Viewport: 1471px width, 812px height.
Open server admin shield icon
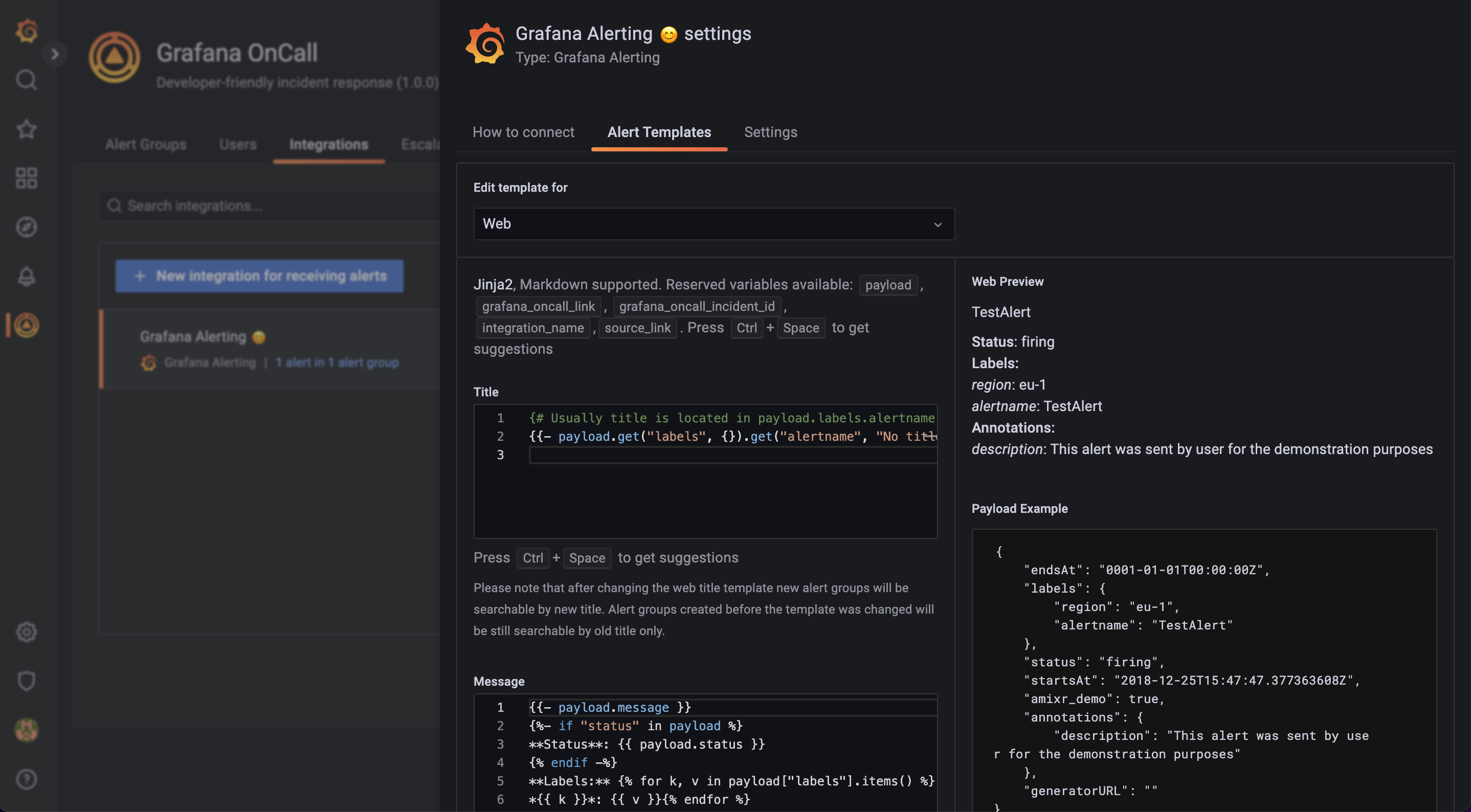pyautogui.click(x=26, y=680)
